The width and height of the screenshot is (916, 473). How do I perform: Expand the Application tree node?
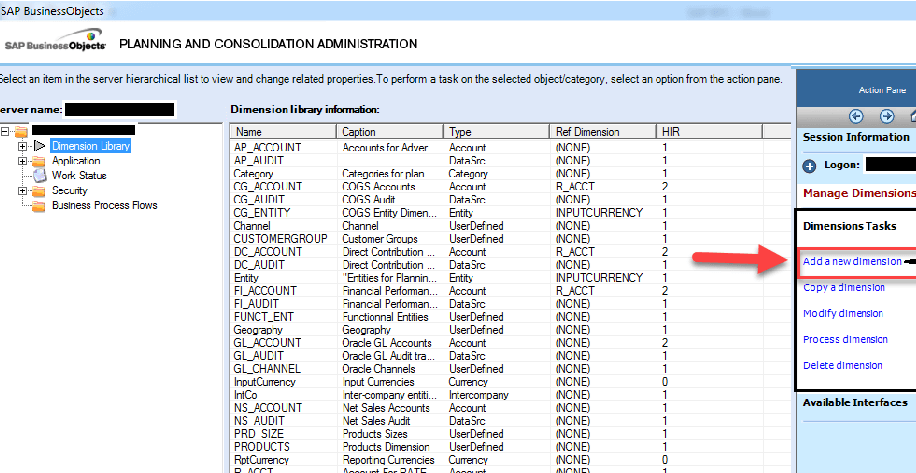(22, 160)
